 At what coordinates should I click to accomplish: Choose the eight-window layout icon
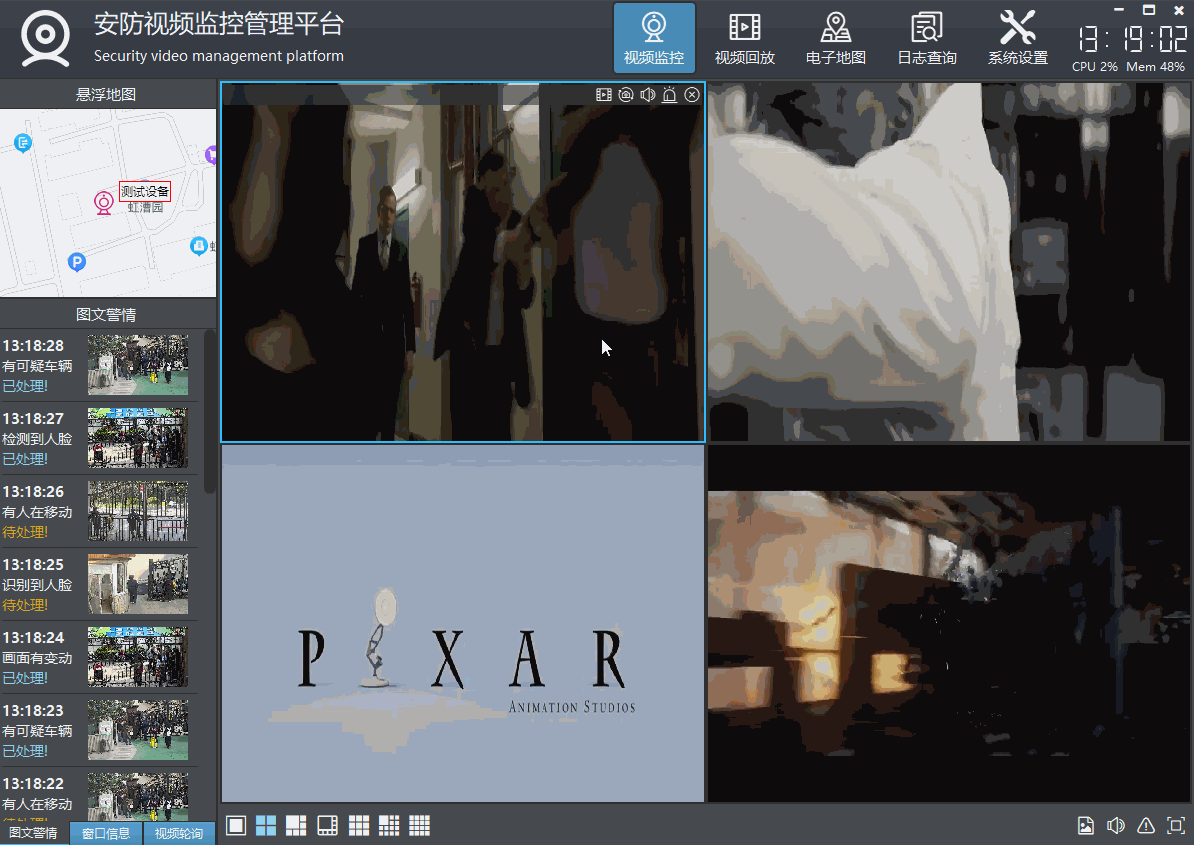[x=327, y=825]
